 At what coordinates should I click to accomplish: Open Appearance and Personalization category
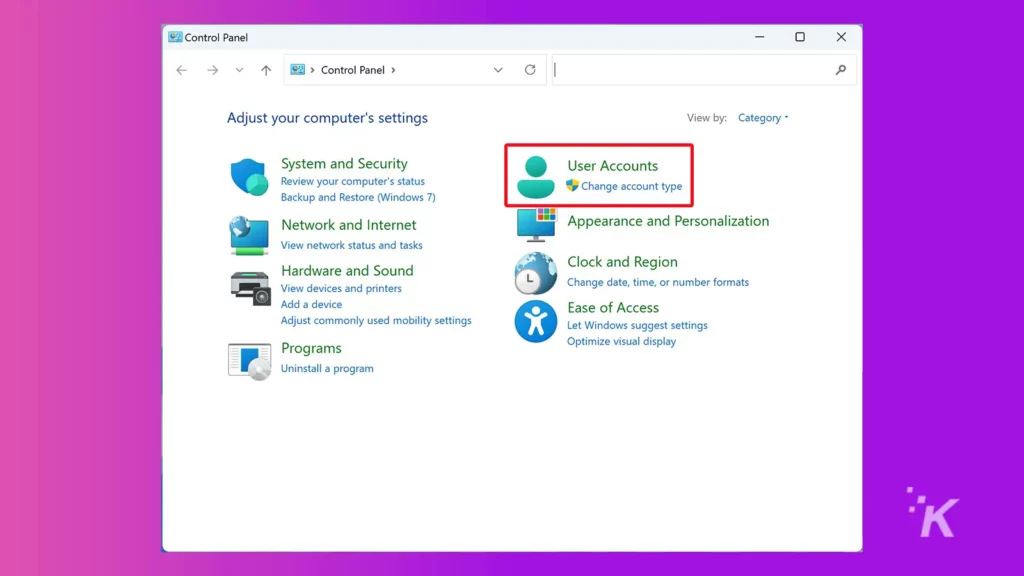click(x=668, y=221)
